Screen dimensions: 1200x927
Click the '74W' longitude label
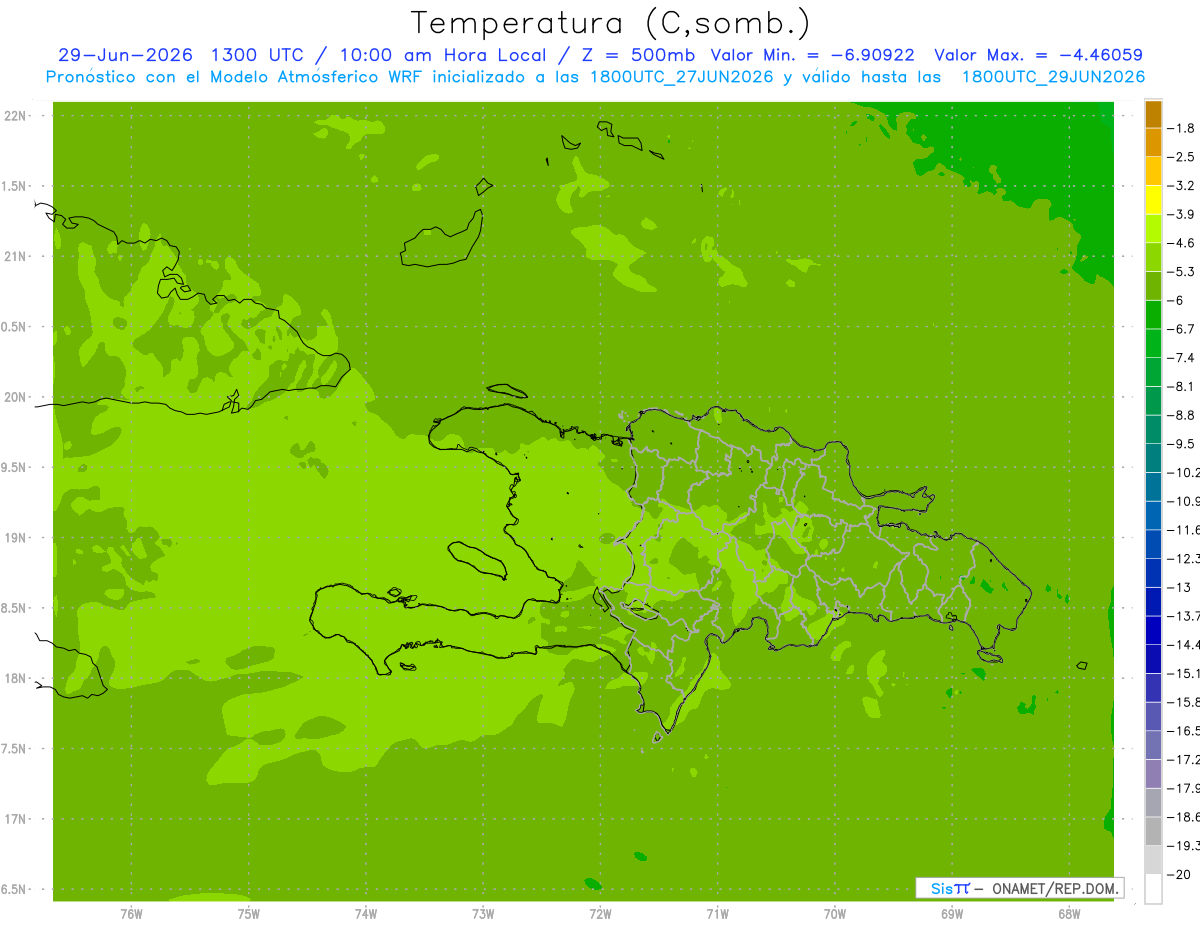(366, 914)
